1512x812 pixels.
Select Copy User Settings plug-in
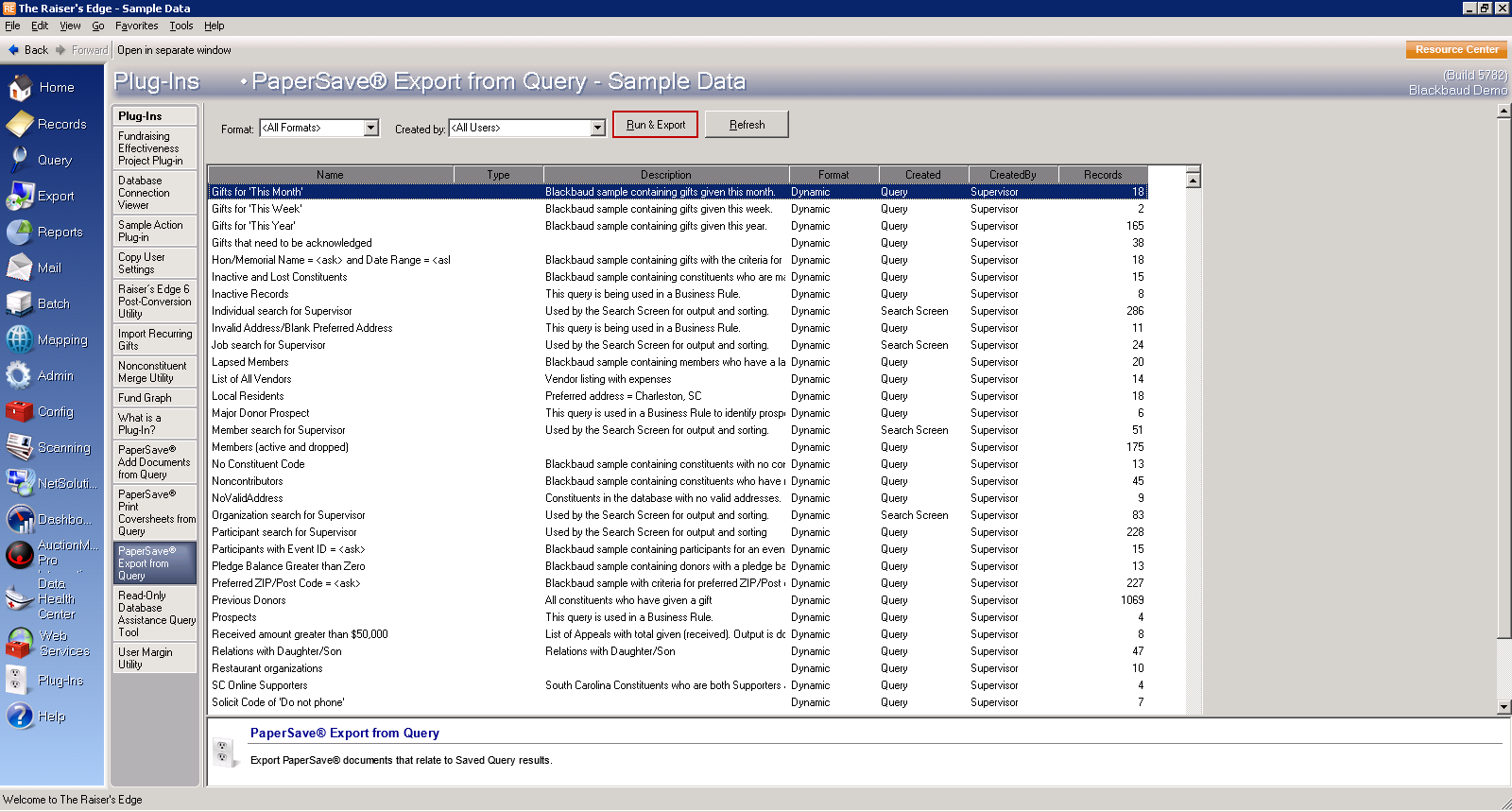(155, 263)
